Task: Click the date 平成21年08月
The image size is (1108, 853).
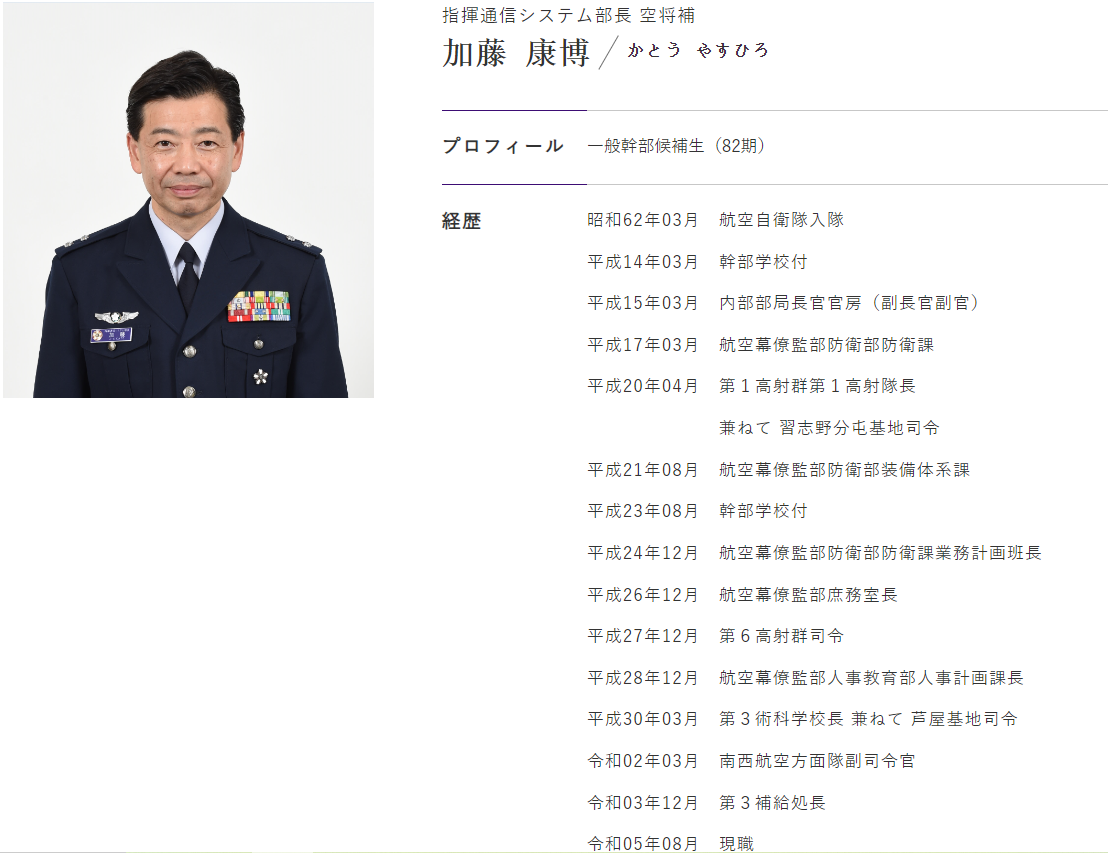Action: click(642, 470)
